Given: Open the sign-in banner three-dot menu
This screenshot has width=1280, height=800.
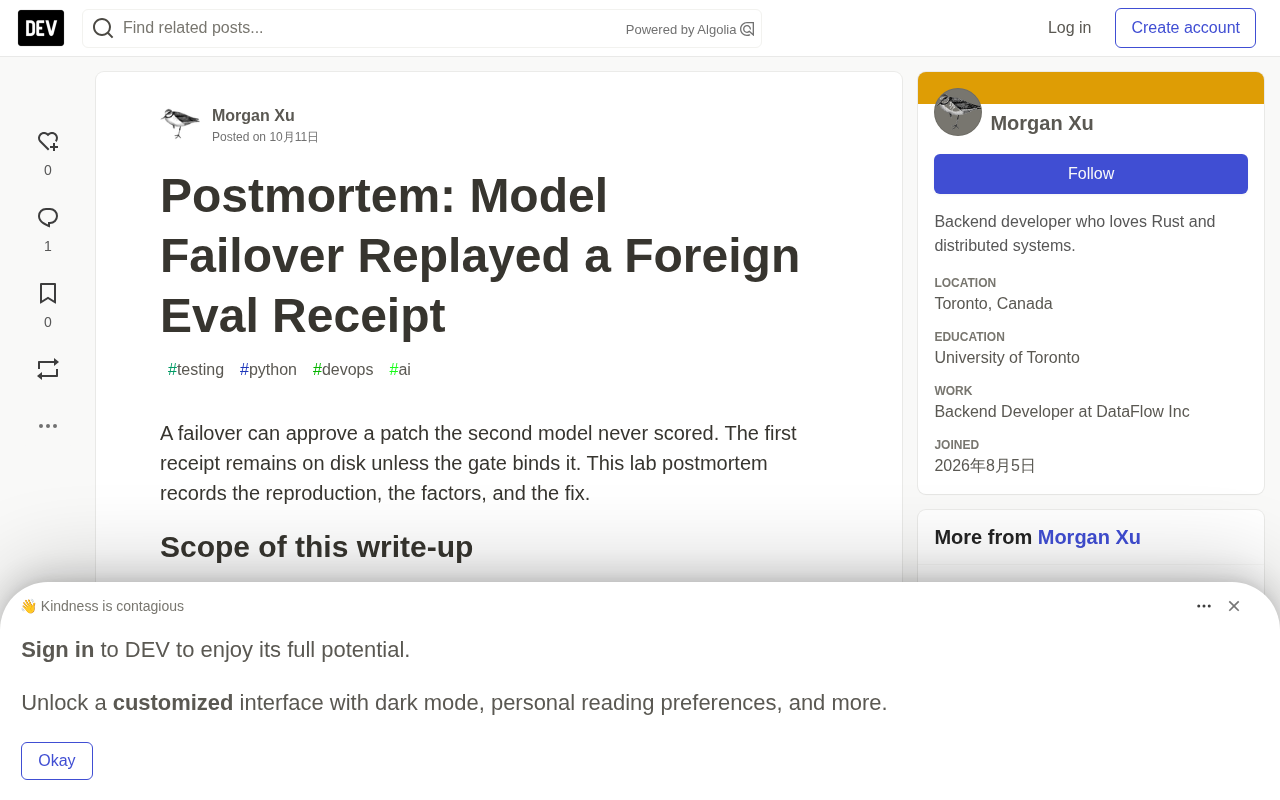Looking at the screenshot, I should (1204, 606).
